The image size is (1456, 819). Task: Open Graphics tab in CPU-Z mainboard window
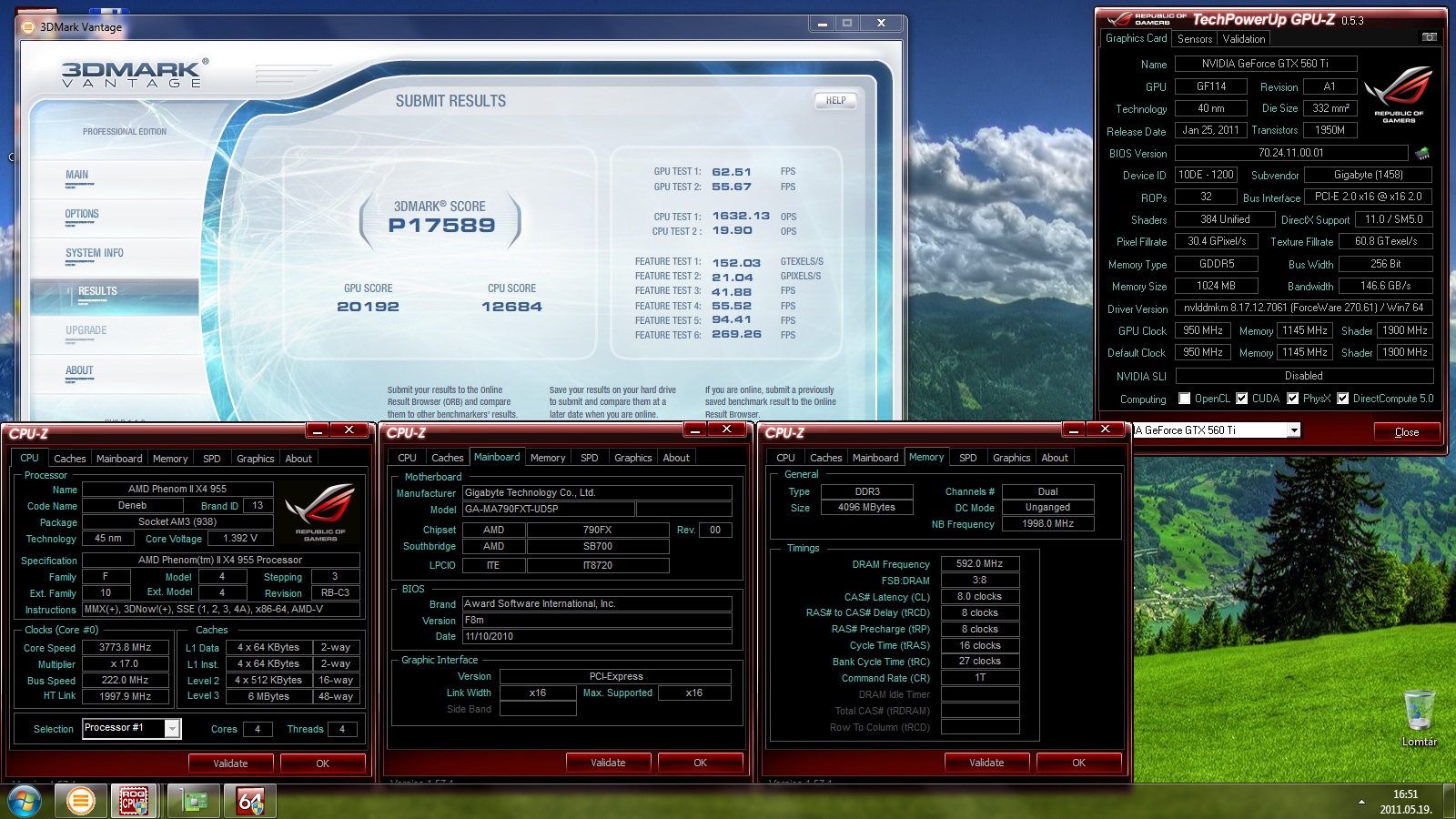632,458
